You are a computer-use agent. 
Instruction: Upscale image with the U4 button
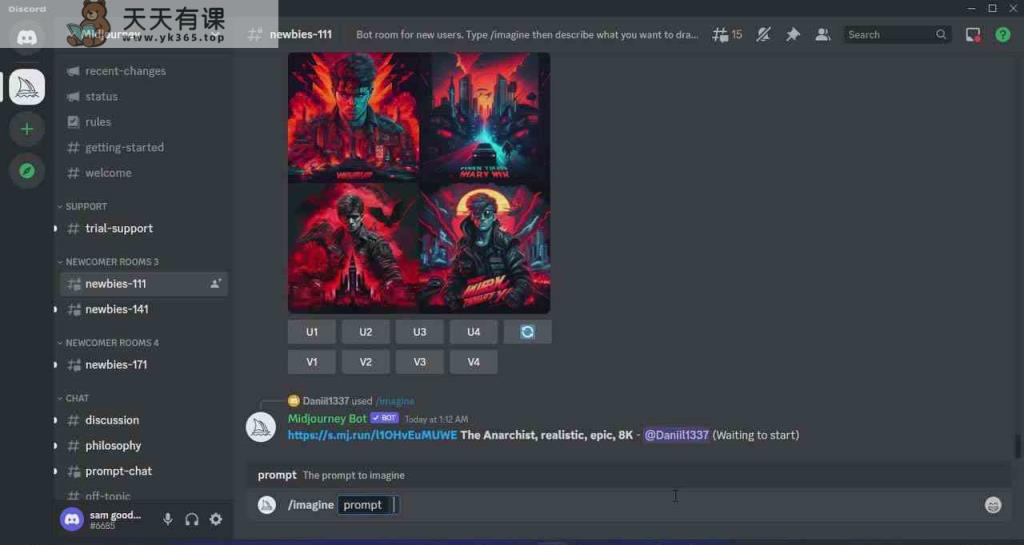(x=473, y=332)
